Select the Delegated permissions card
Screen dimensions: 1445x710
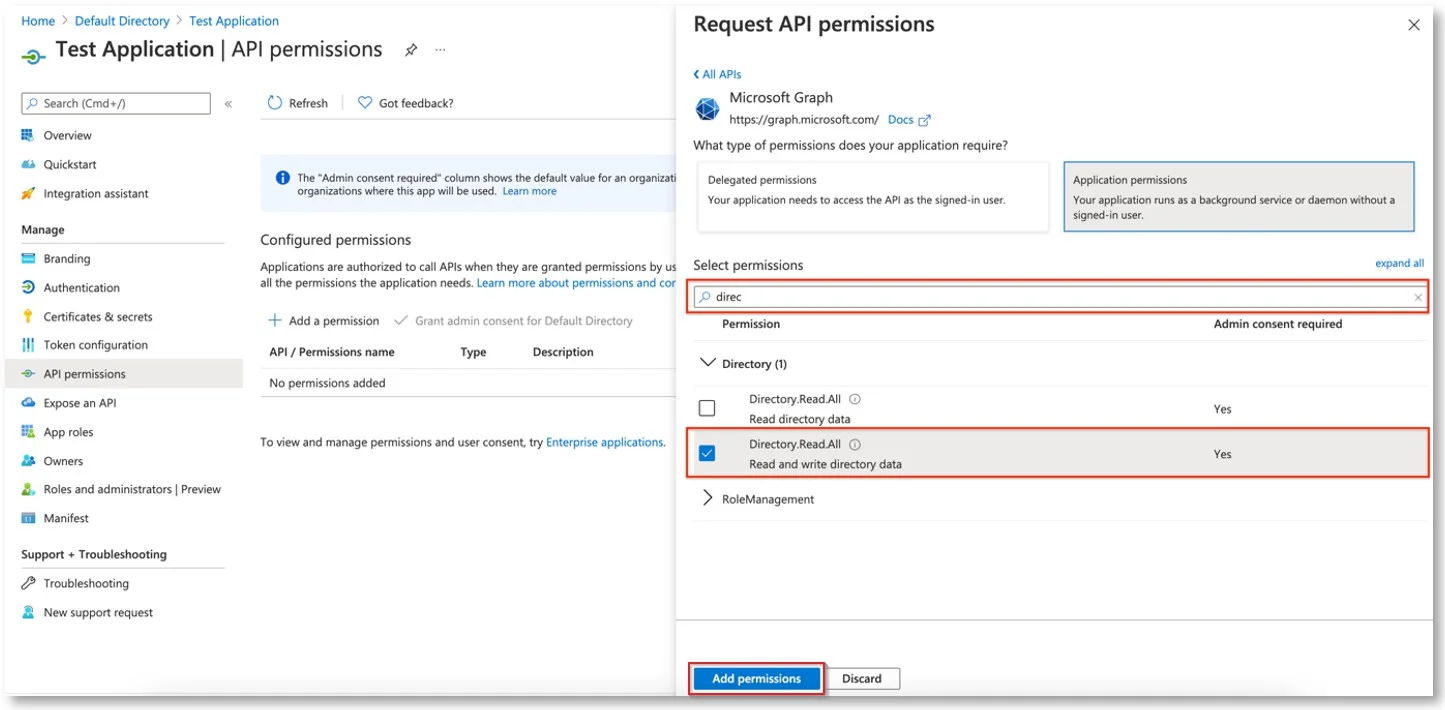[871, 197]
